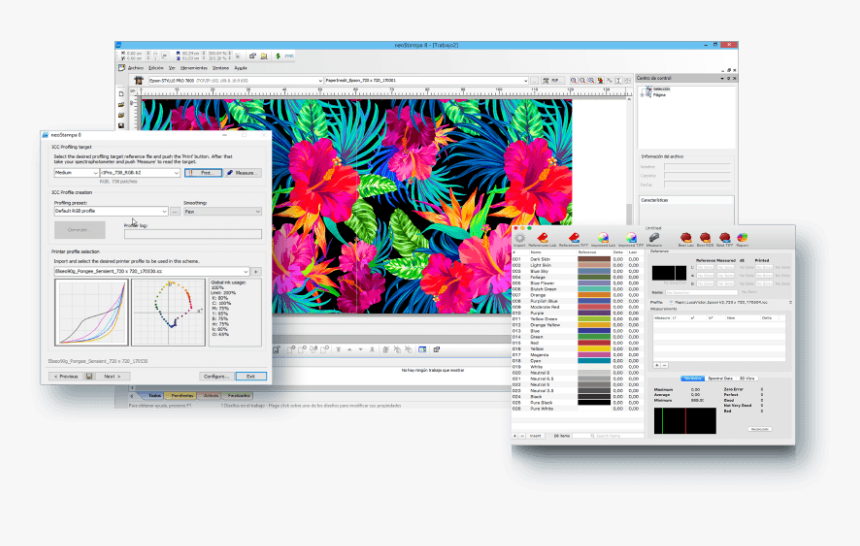Expand the Profiling preset dropdown

tap(110, 212)
